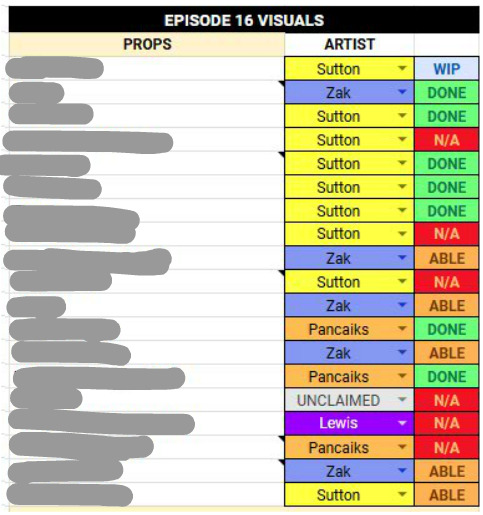Open Sutton dropdown beside the ABLE status
This screenshot has width=483, height=515.
tap(402, 494)
